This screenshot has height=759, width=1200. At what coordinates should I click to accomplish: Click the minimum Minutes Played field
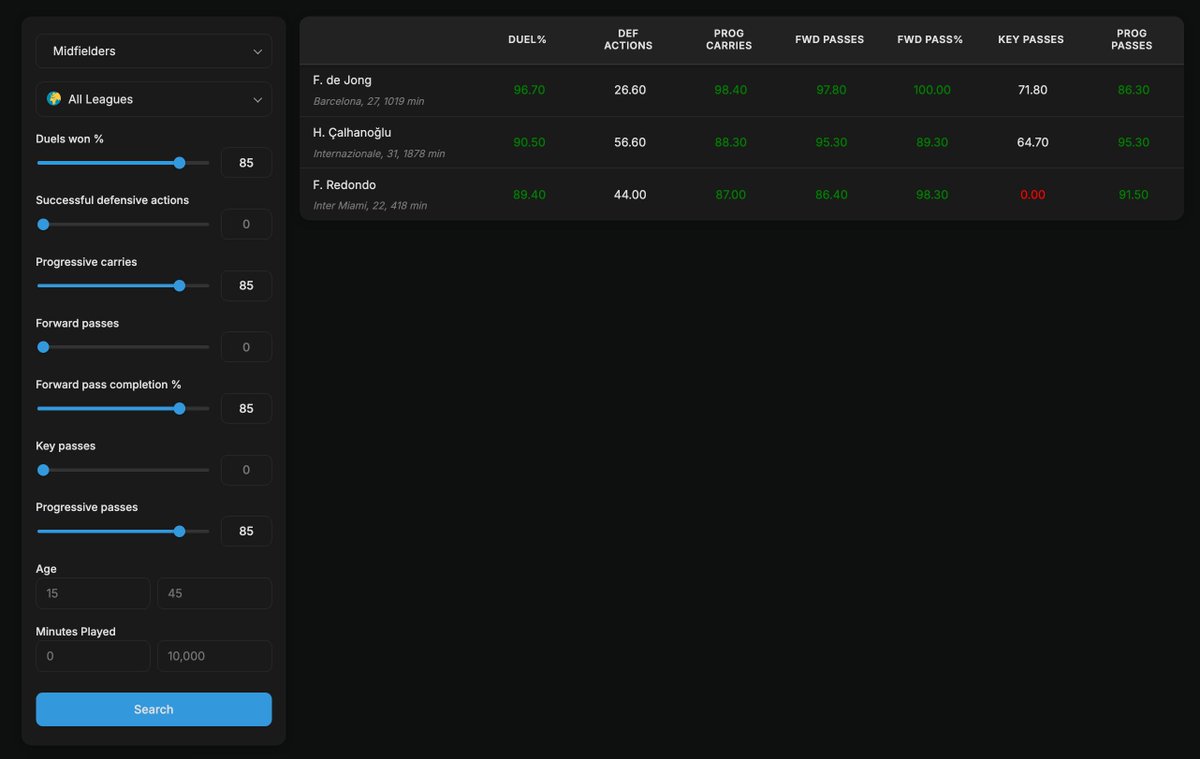[93, 656]
